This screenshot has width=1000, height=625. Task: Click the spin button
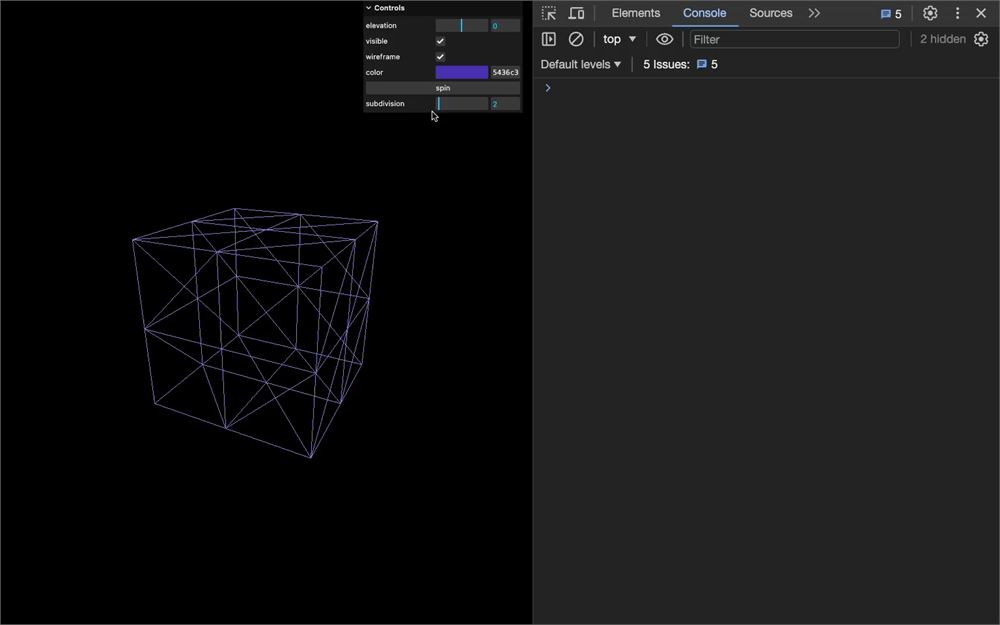[x=443, y=88]
